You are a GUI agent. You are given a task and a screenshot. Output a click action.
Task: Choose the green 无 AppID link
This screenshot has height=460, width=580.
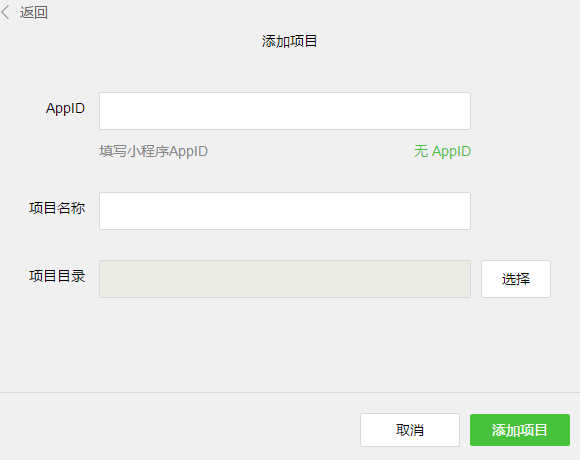(442, 151)
